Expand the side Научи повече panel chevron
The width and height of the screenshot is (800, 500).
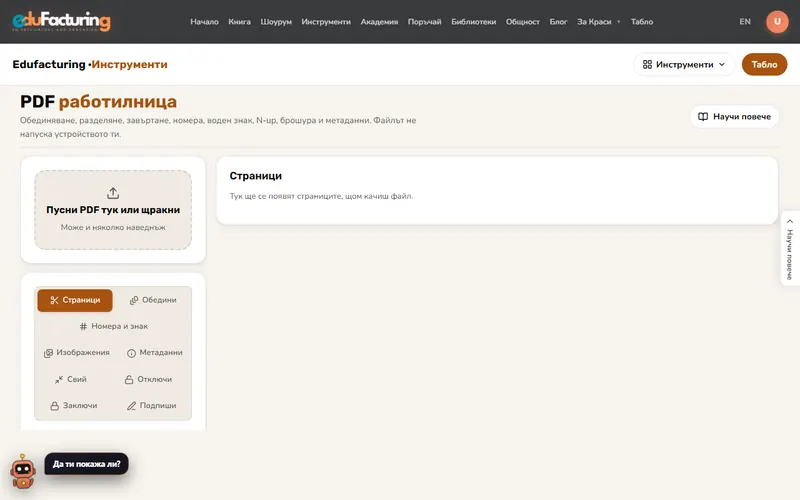[789, 221]
